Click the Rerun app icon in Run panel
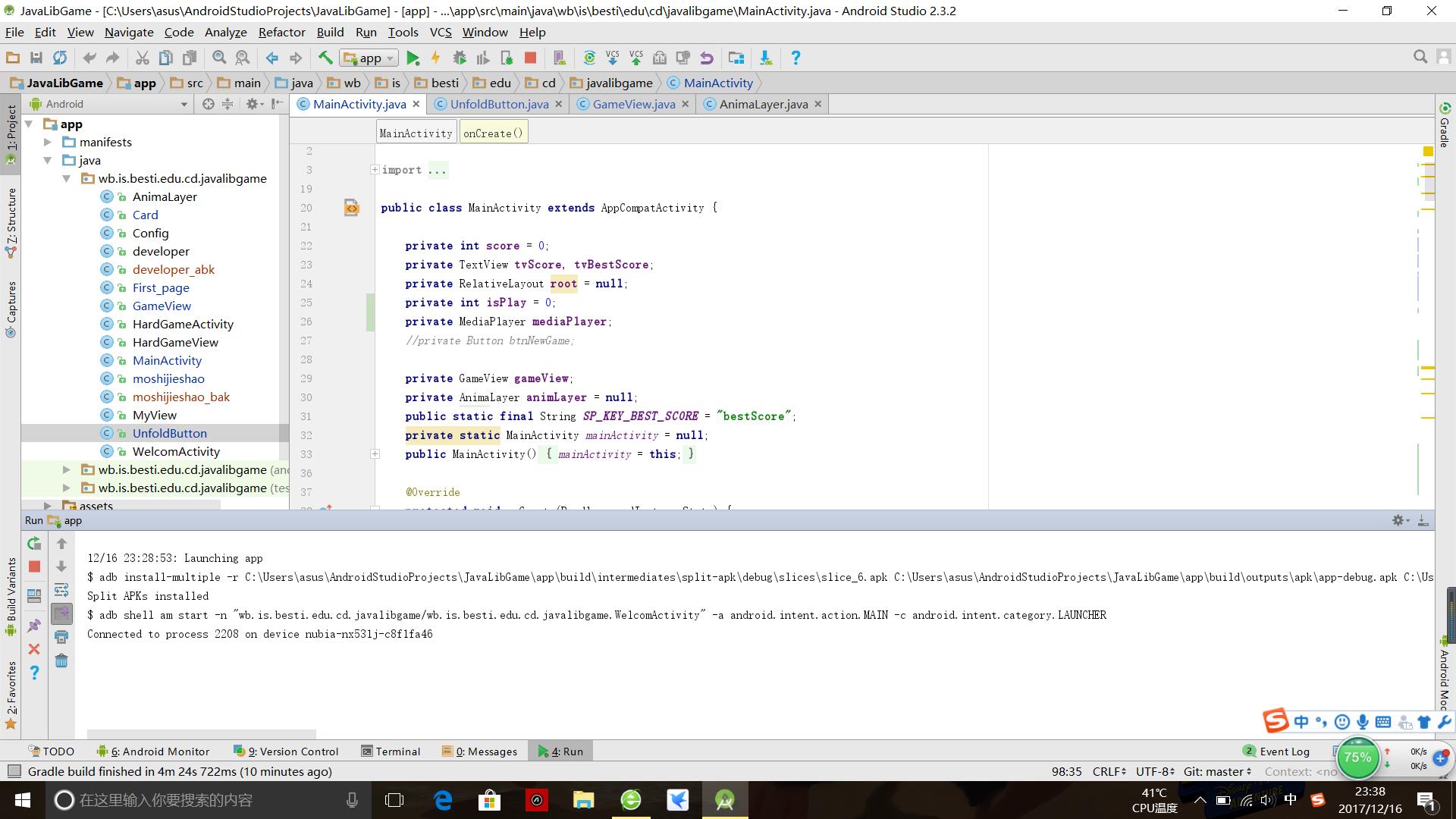 point(34,543)
